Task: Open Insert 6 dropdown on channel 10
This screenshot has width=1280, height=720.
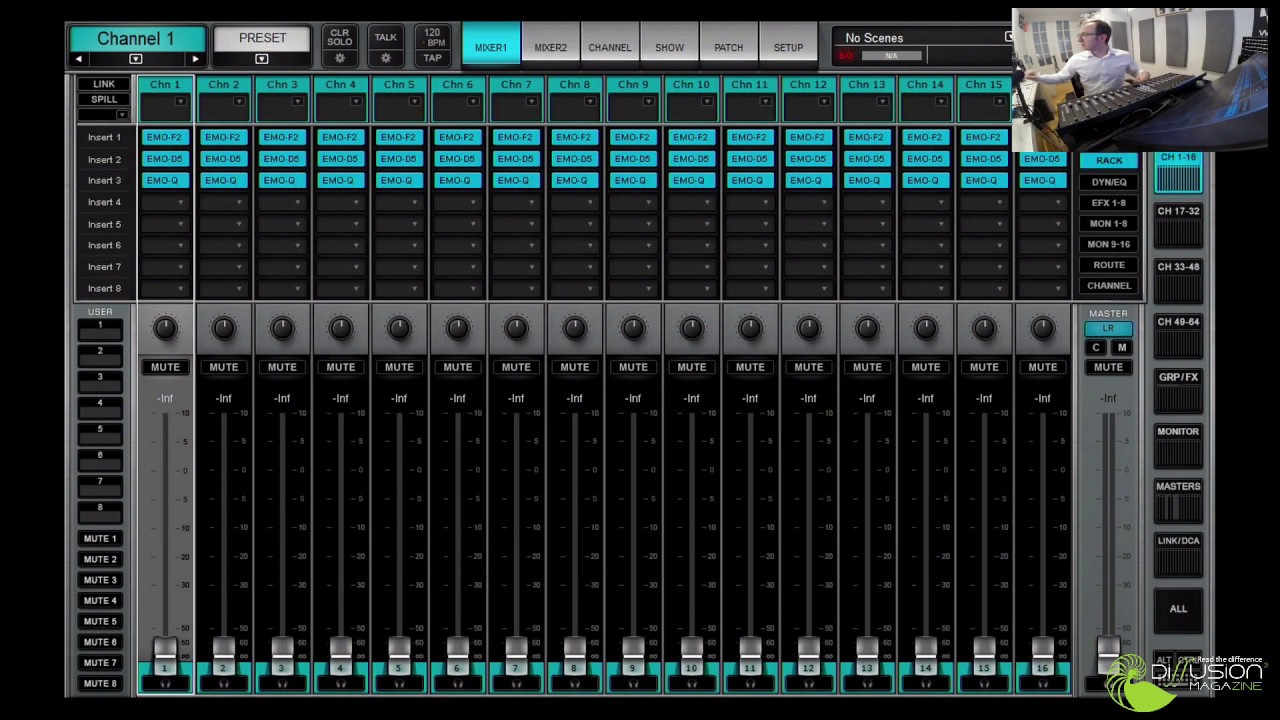Action: click(x=692, y=245)
